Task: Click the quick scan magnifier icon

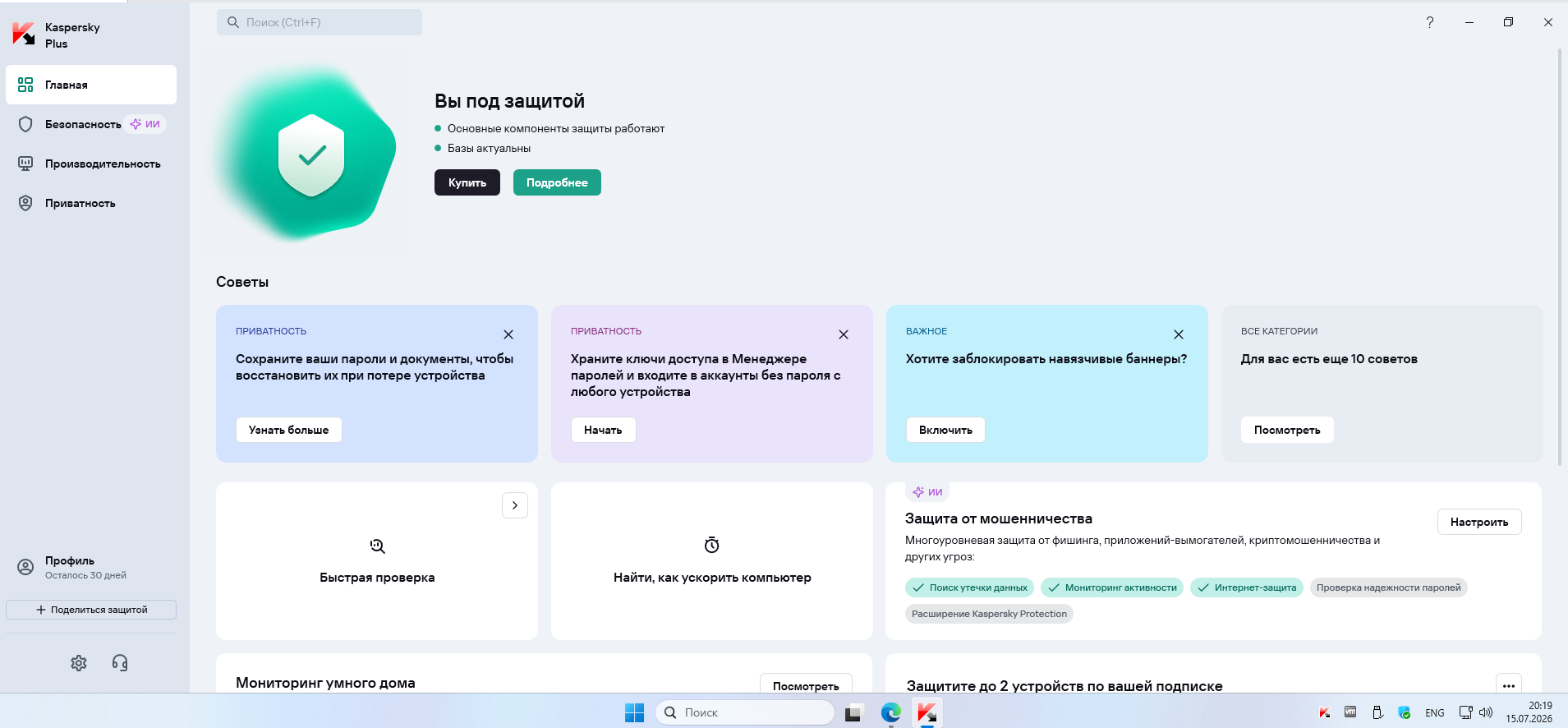Action: pyautogui.click(x=377, y=546)
